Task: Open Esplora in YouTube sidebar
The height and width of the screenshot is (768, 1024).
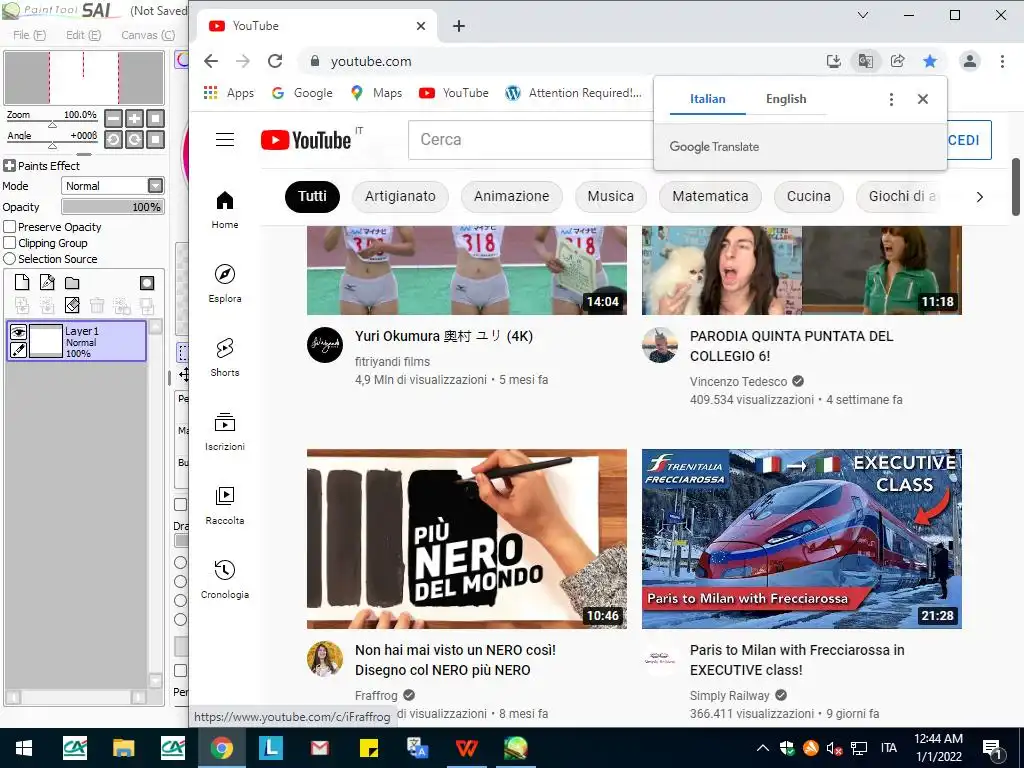Action: pos(225,283)
